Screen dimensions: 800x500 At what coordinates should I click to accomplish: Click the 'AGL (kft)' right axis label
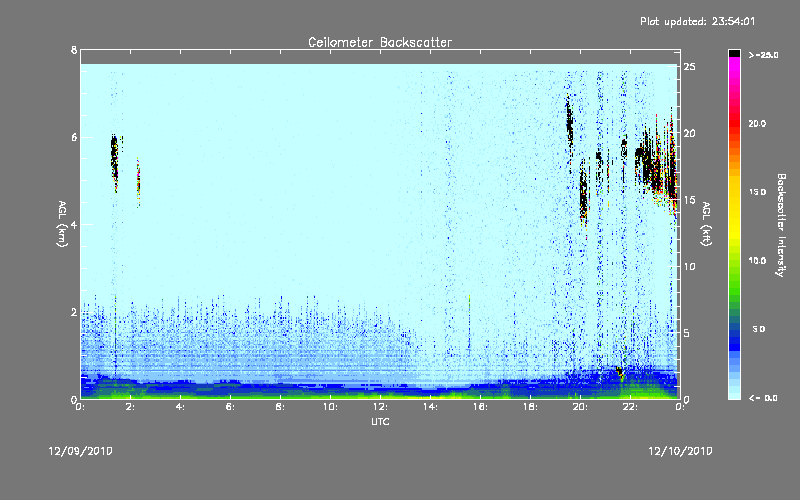[706, 224]
